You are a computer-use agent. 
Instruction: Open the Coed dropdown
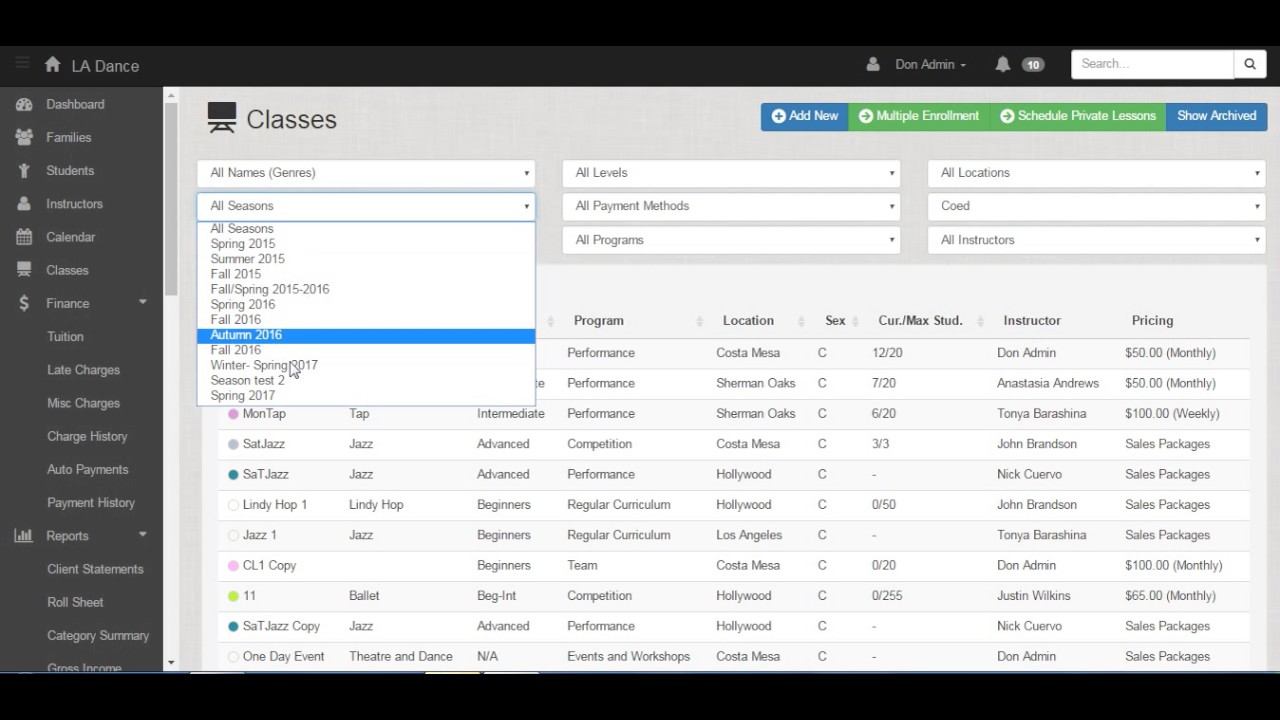[1097, 206]
